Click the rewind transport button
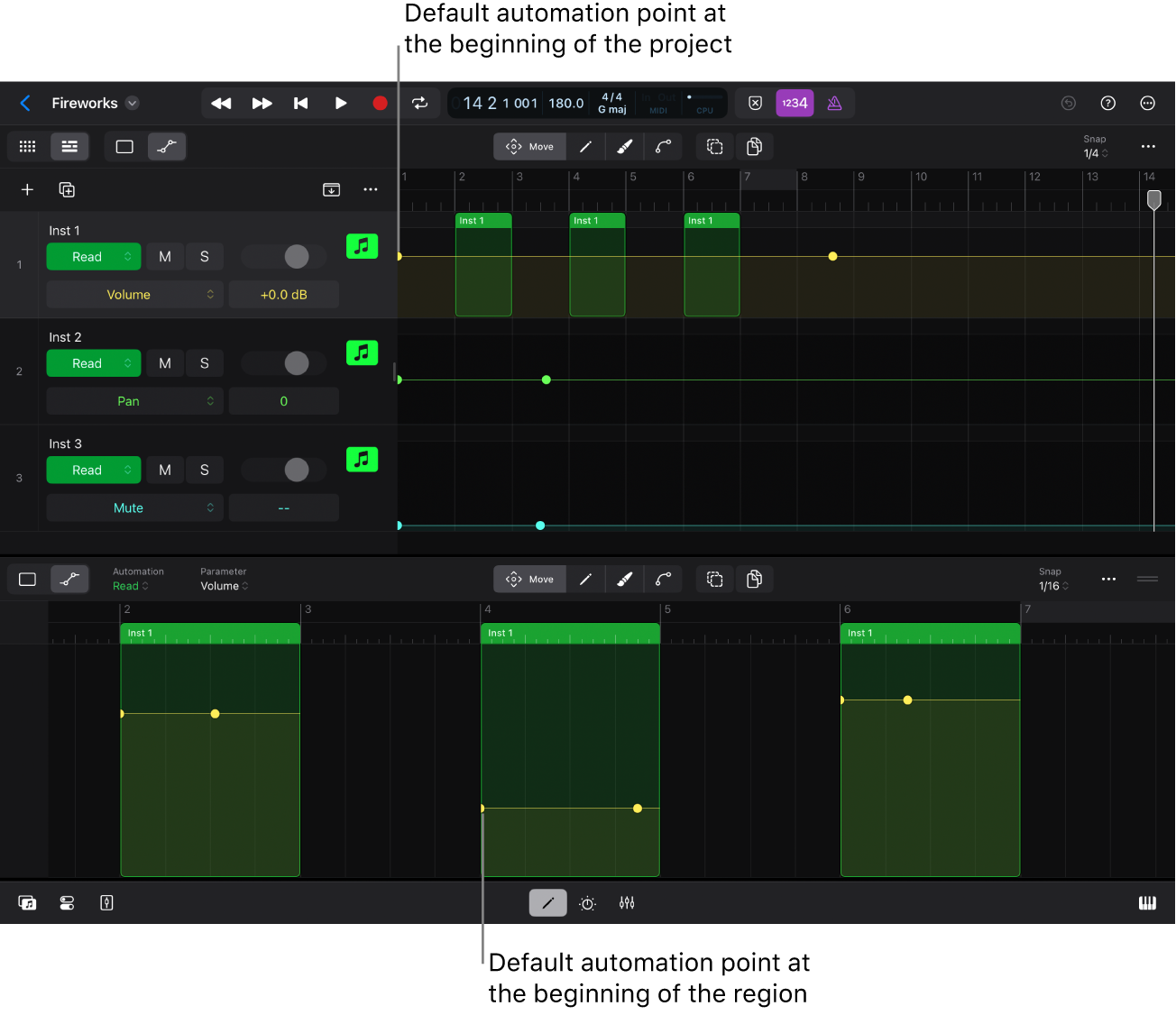Image resolution: width=1176 pixels, height=1015 pixels. (221, 103)
